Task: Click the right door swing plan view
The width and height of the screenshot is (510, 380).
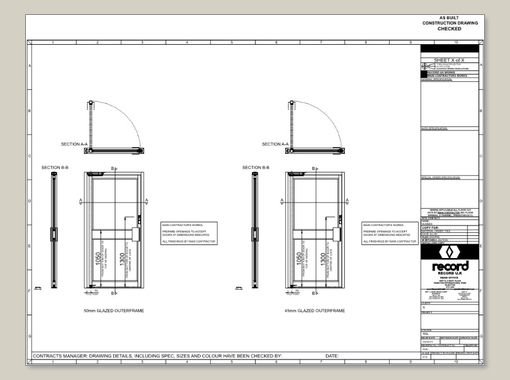Action: (315, 127)
